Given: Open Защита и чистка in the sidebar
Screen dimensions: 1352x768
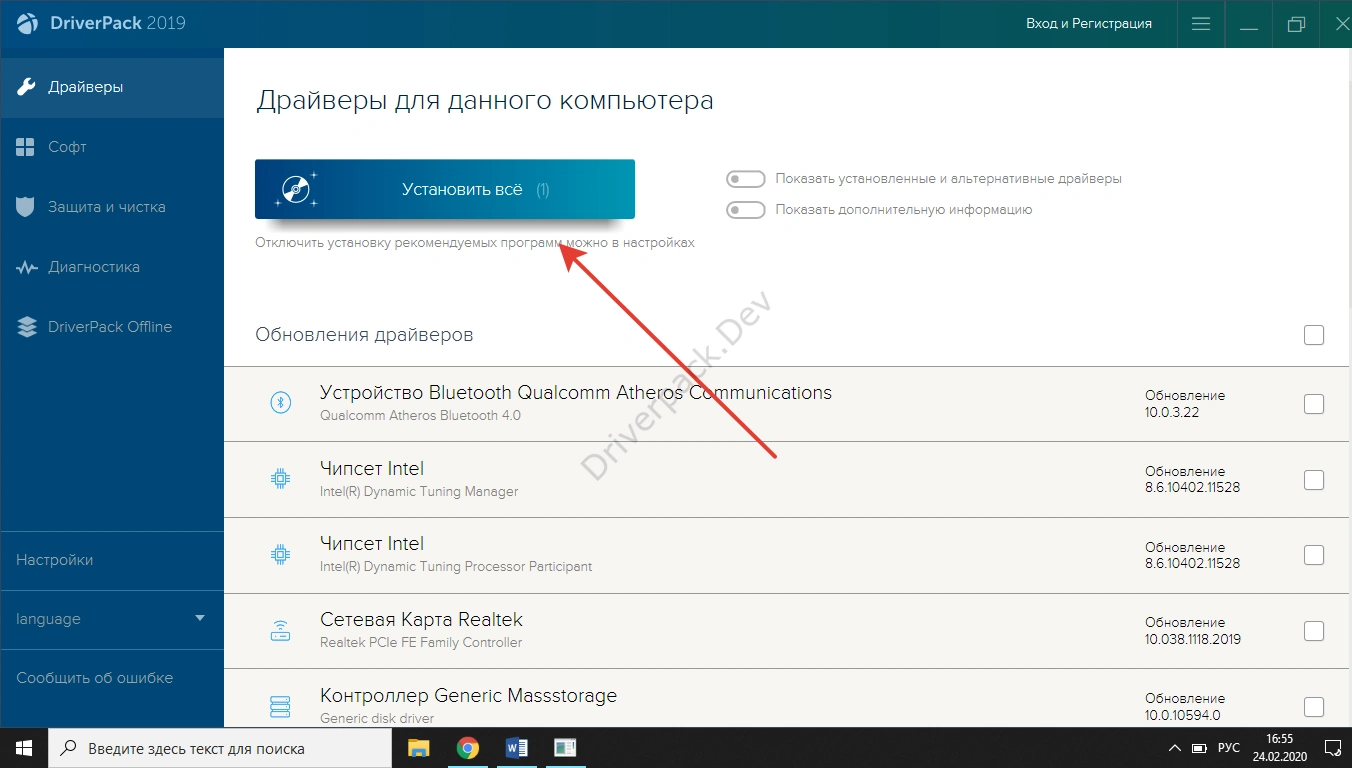Looking at the screenshot, I should point(112,207).
